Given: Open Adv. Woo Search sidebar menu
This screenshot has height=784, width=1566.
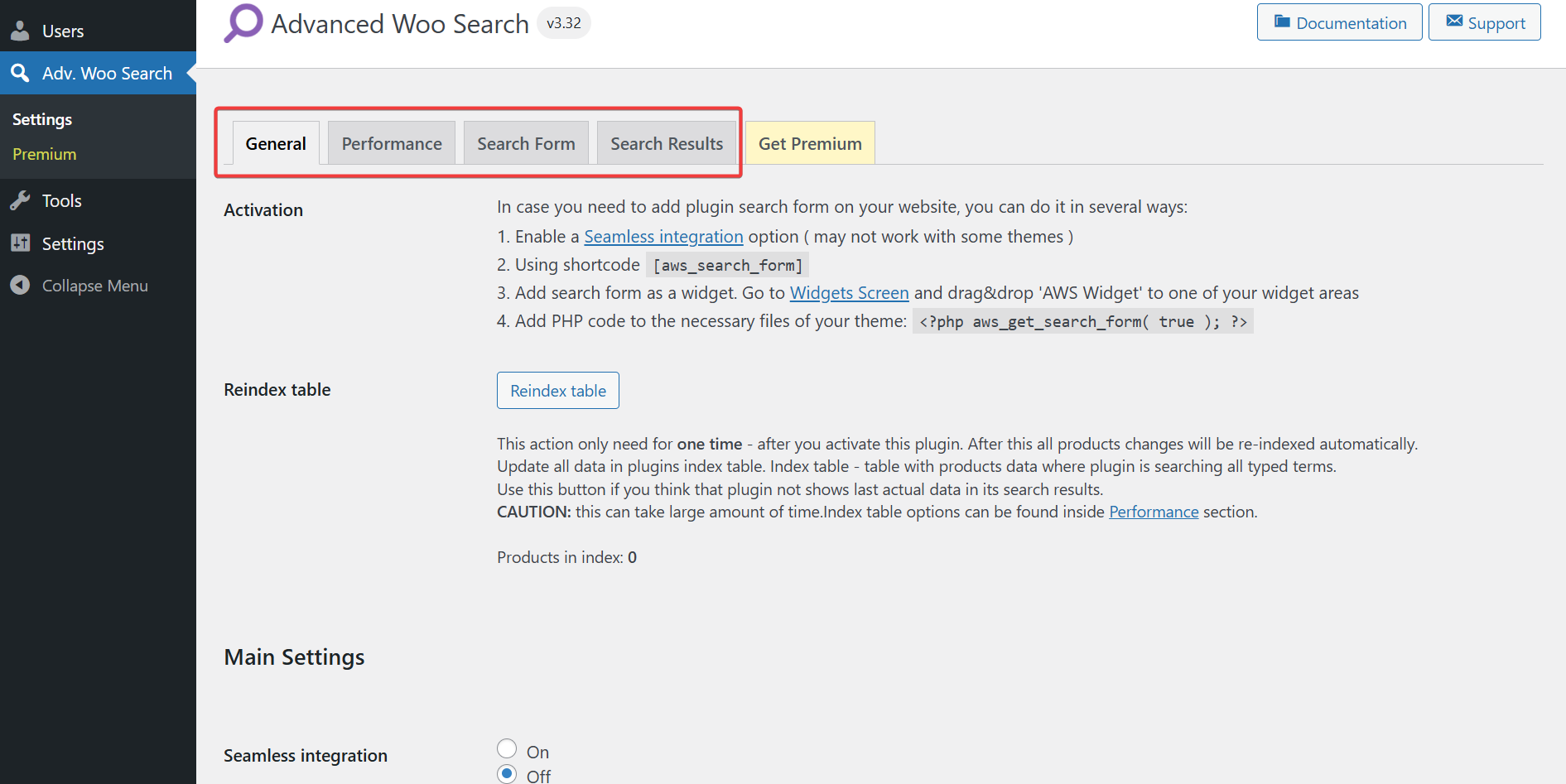Looking at the screenshot, I should coord(98,73).
